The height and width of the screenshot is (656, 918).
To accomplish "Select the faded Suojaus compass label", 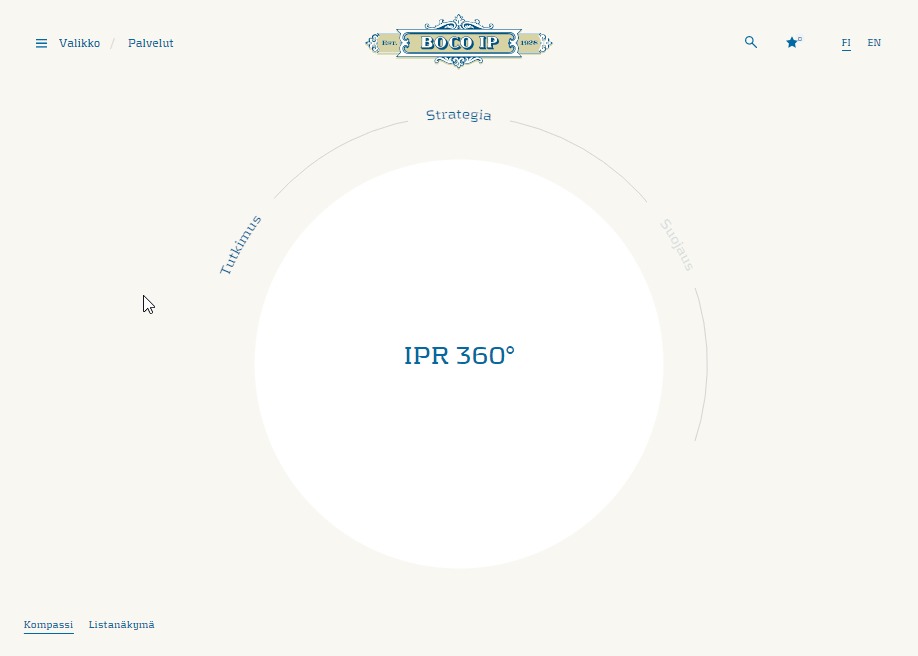I will pyautogui.click(x=677, y=245).
